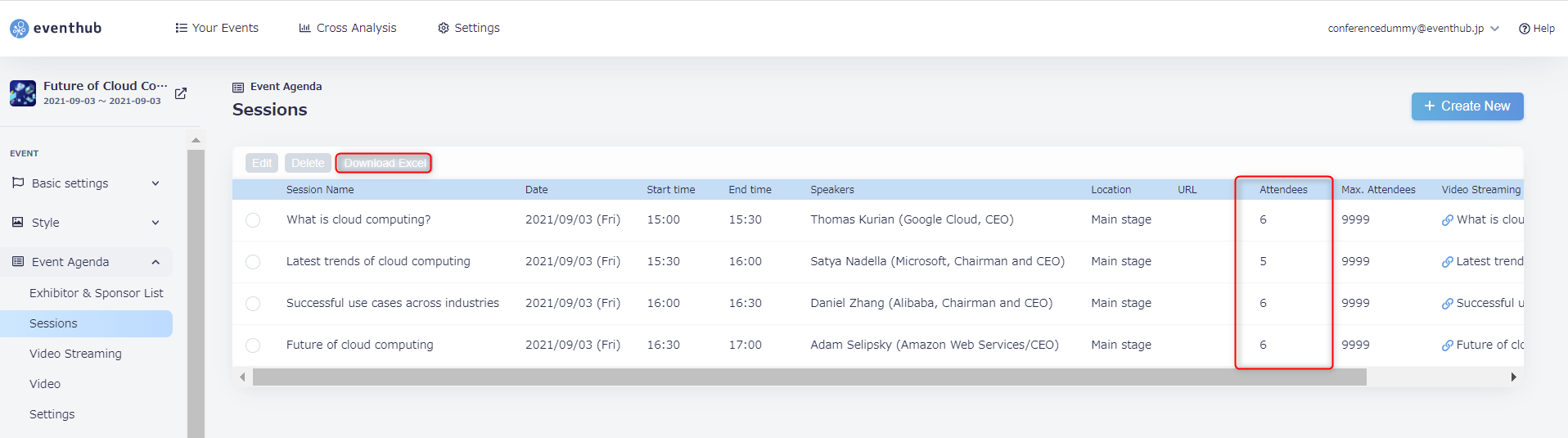
Task: Click the 'Future of Cloud Co…' event title
Action: click(105, 86)
